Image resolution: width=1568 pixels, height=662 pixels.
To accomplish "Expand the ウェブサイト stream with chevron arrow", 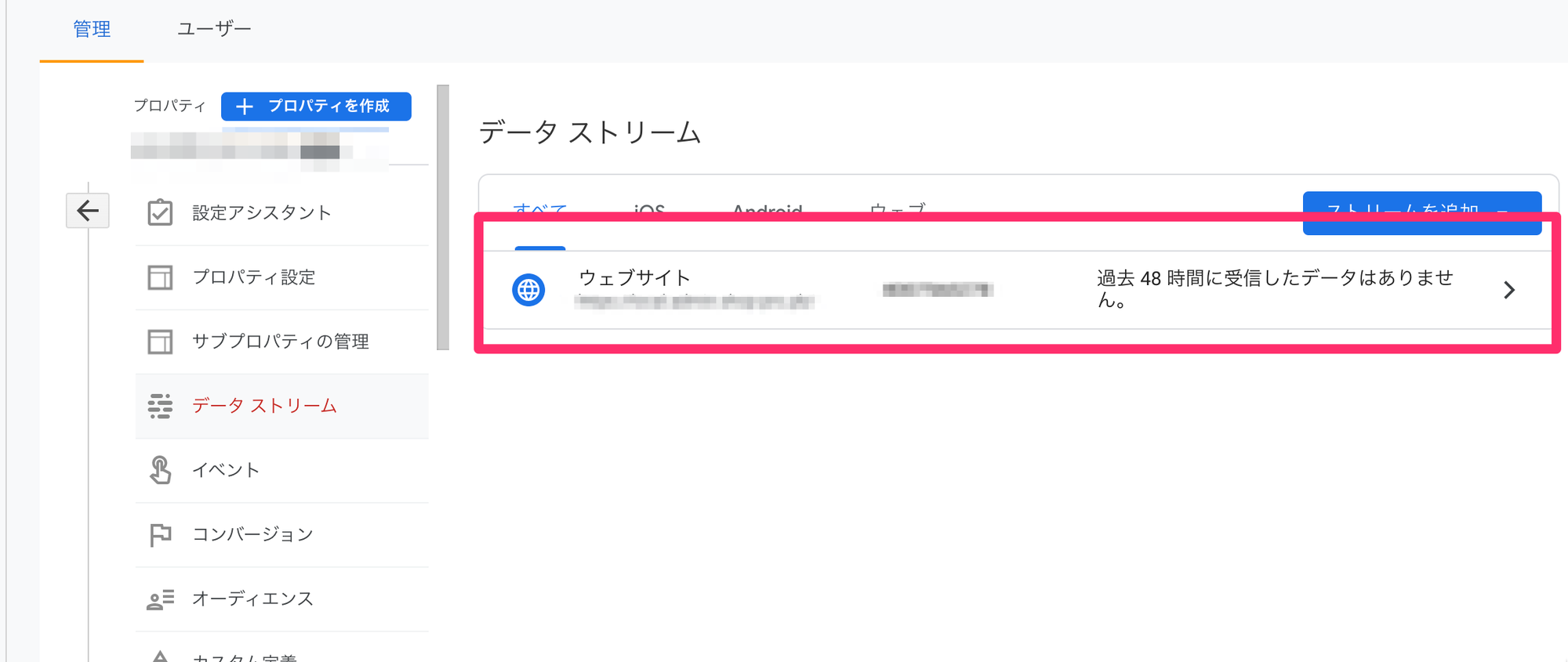I will tap(1509, 290).
